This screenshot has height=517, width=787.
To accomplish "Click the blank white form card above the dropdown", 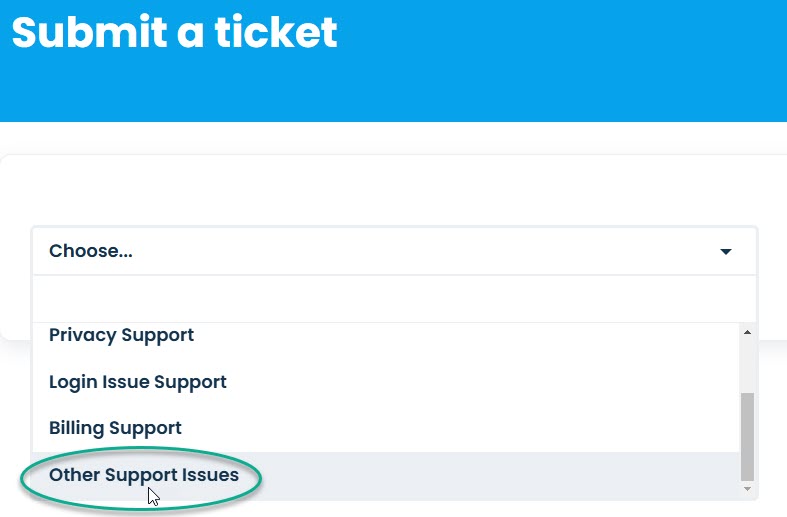I will [x=395, y=191].
